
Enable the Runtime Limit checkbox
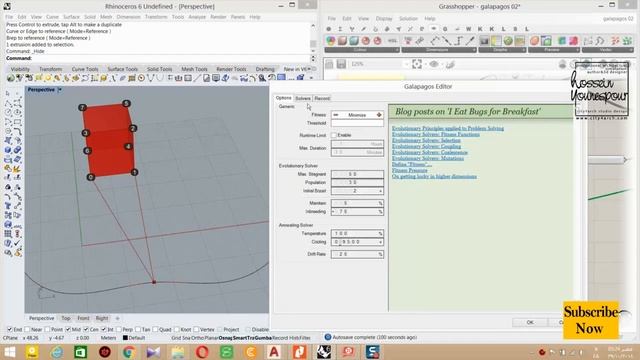pyautogui.click(x=334, y=135)
